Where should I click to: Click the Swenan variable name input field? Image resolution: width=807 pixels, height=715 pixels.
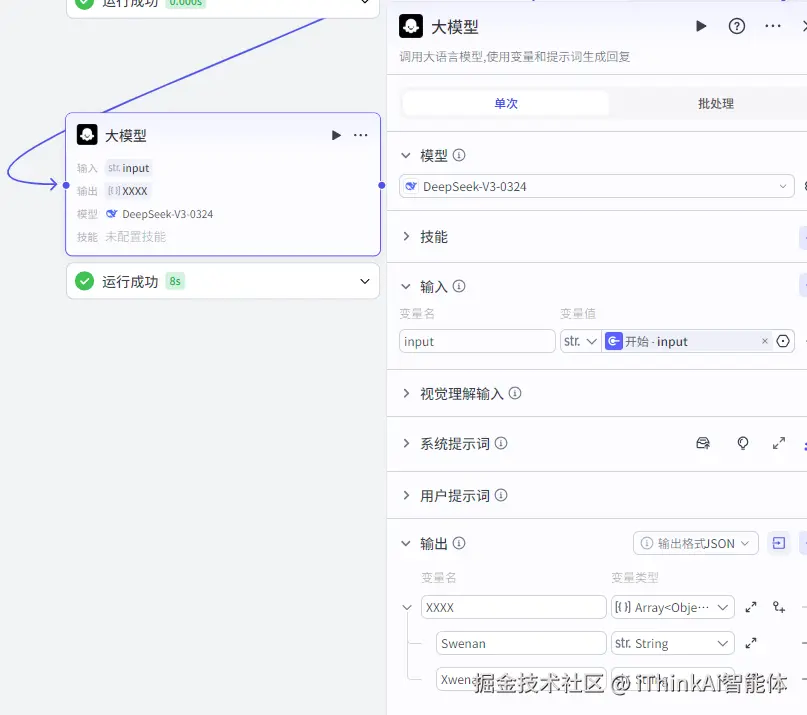tap(520, 642)
